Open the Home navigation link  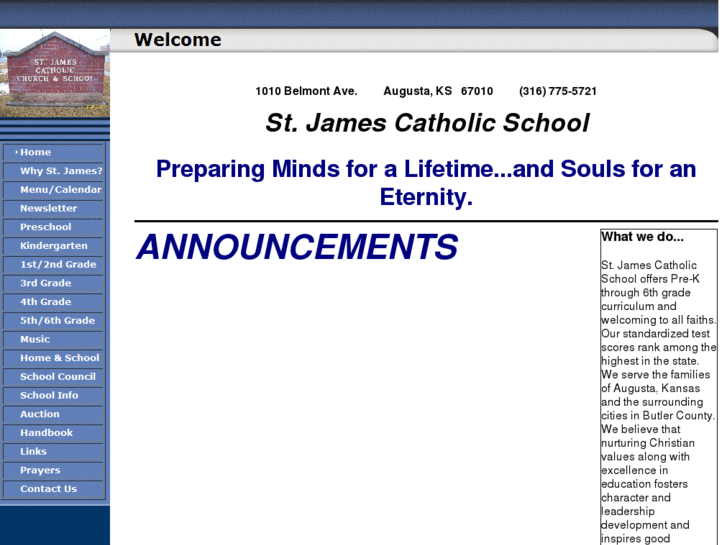click(x=54, y=152)
